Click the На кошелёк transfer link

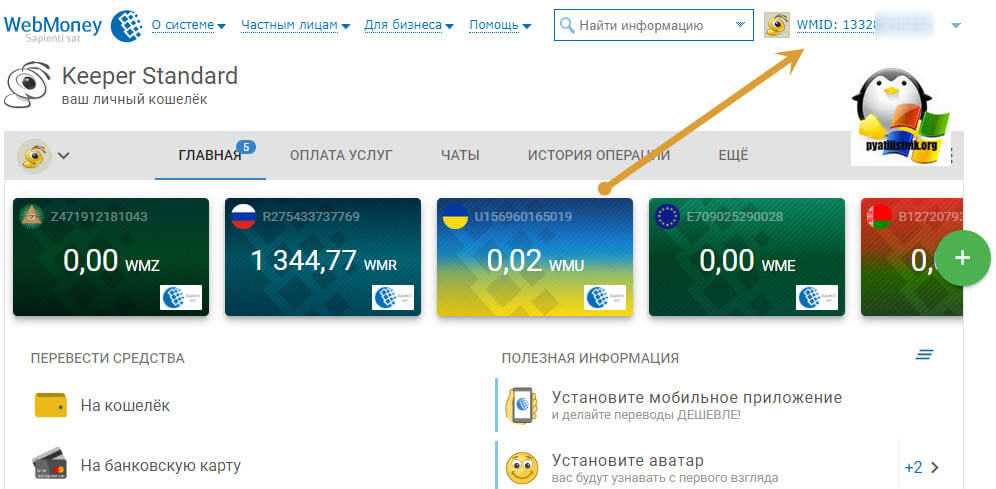125,406
